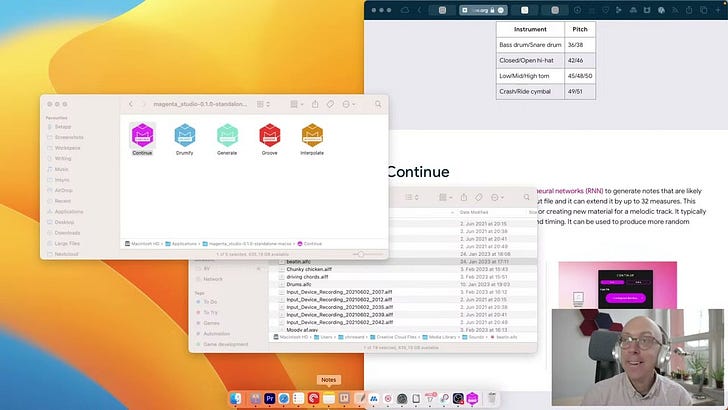The height and width of the screenshot is (410, 728).
Task: Open the browser tab overview icon
Action: point(704,10)
